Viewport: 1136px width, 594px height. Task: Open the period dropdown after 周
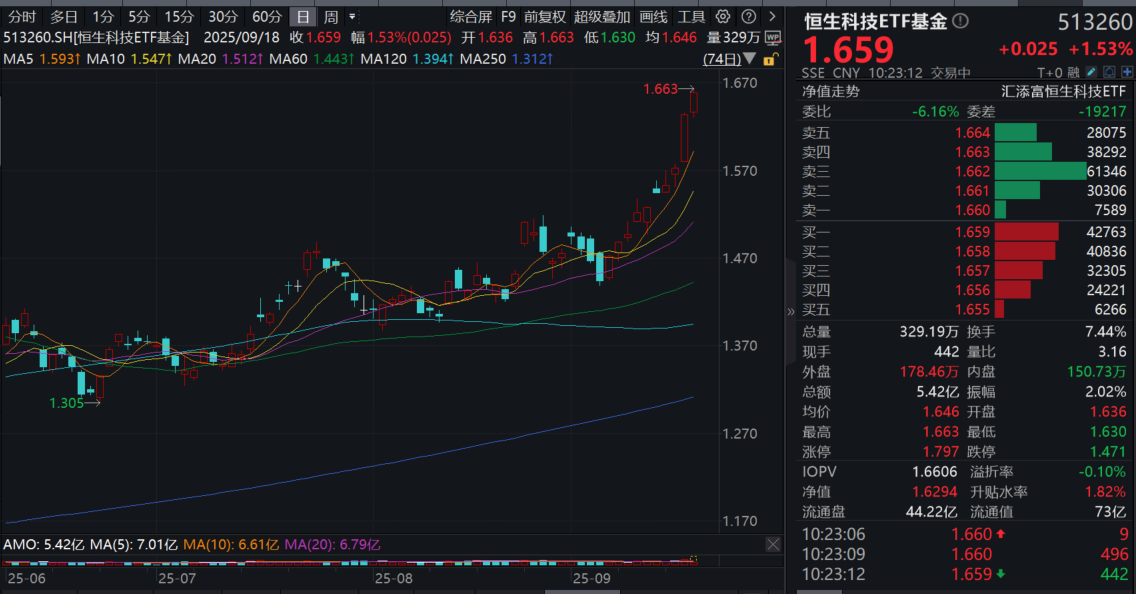[x=352, y=16]
